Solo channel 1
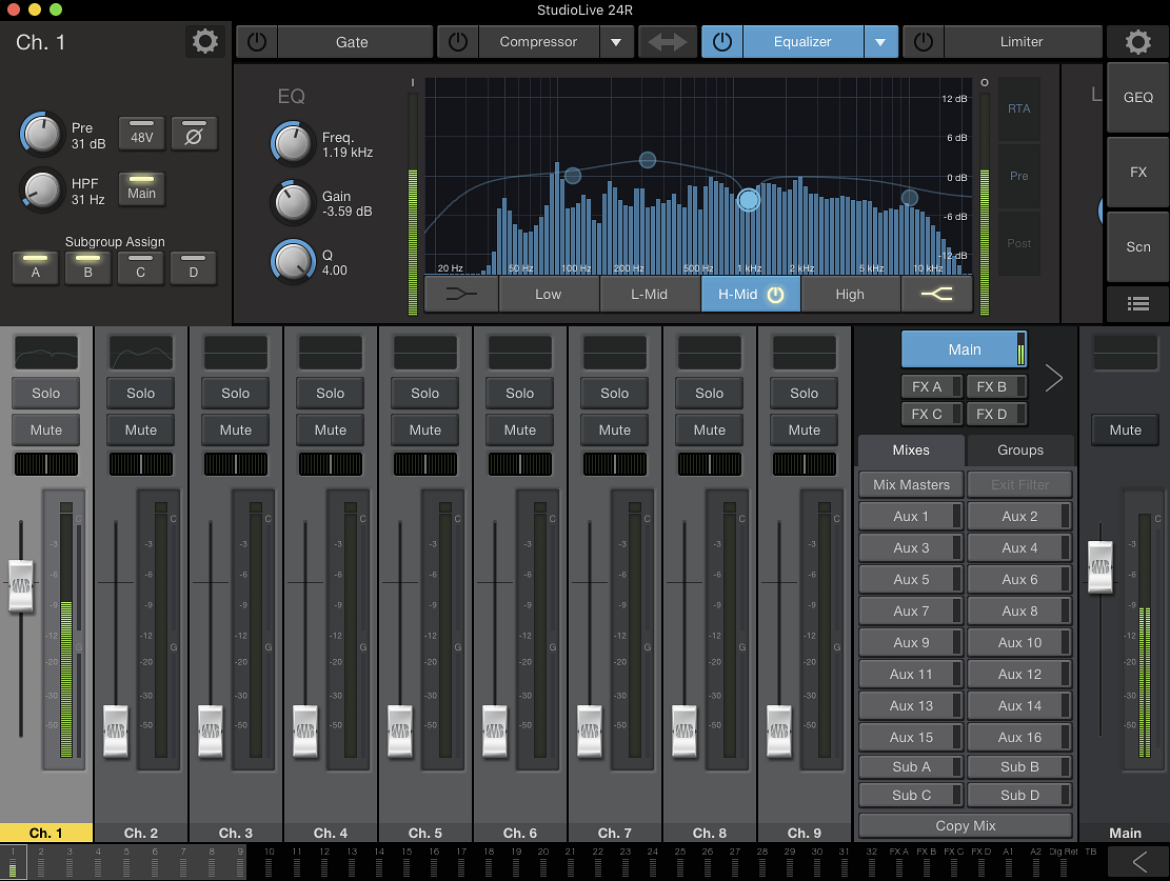The height and width of the screenshot is (881, 1170). click(46, 393)
